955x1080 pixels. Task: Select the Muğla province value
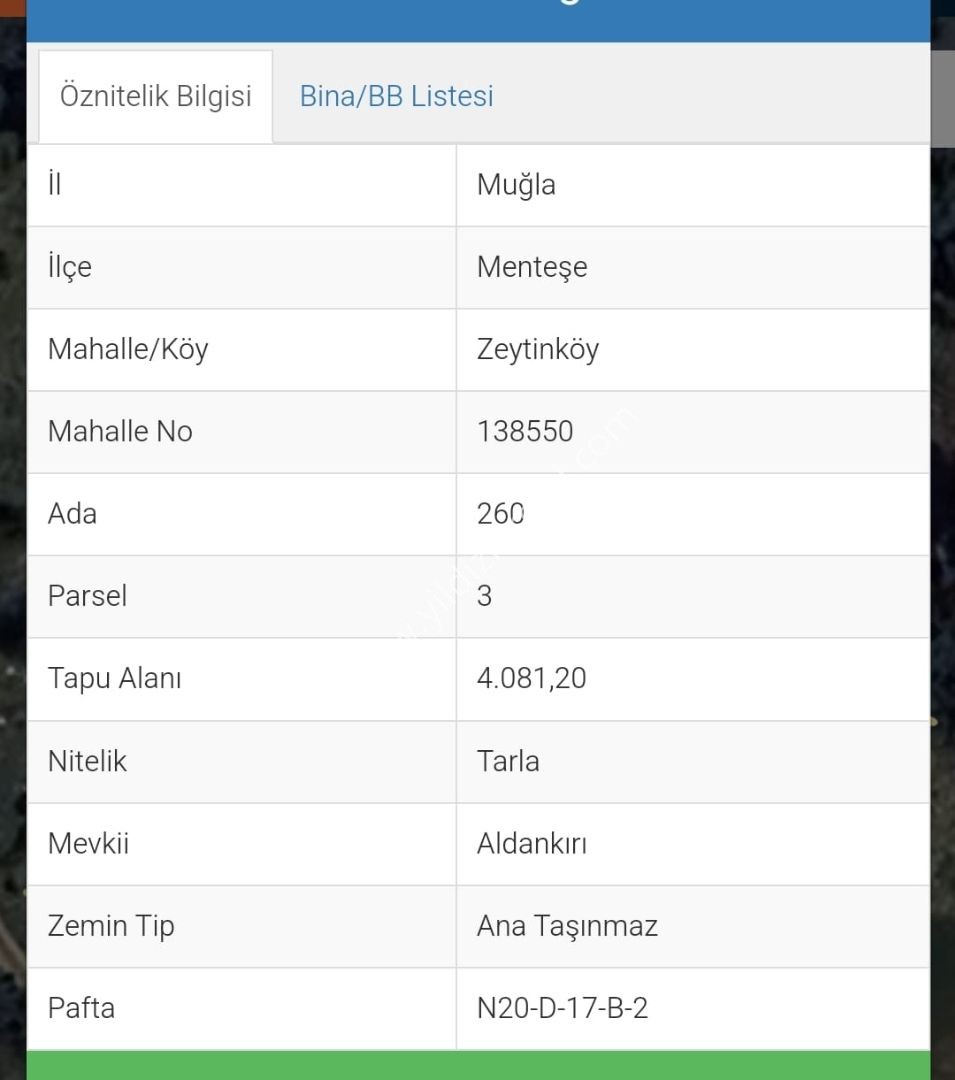click(x=516, y=185)
